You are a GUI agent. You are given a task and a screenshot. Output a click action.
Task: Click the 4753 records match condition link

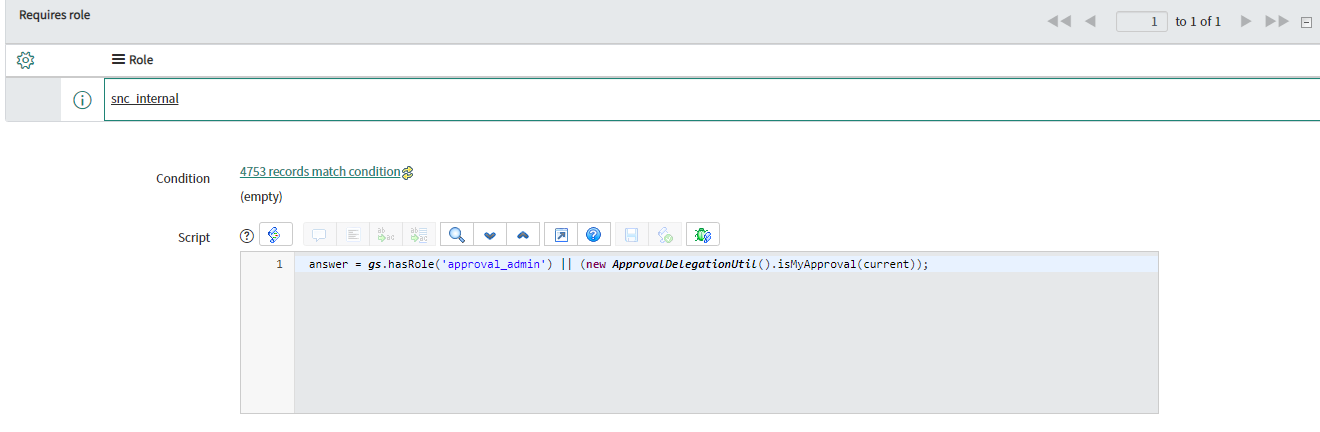tap(320, 172)
